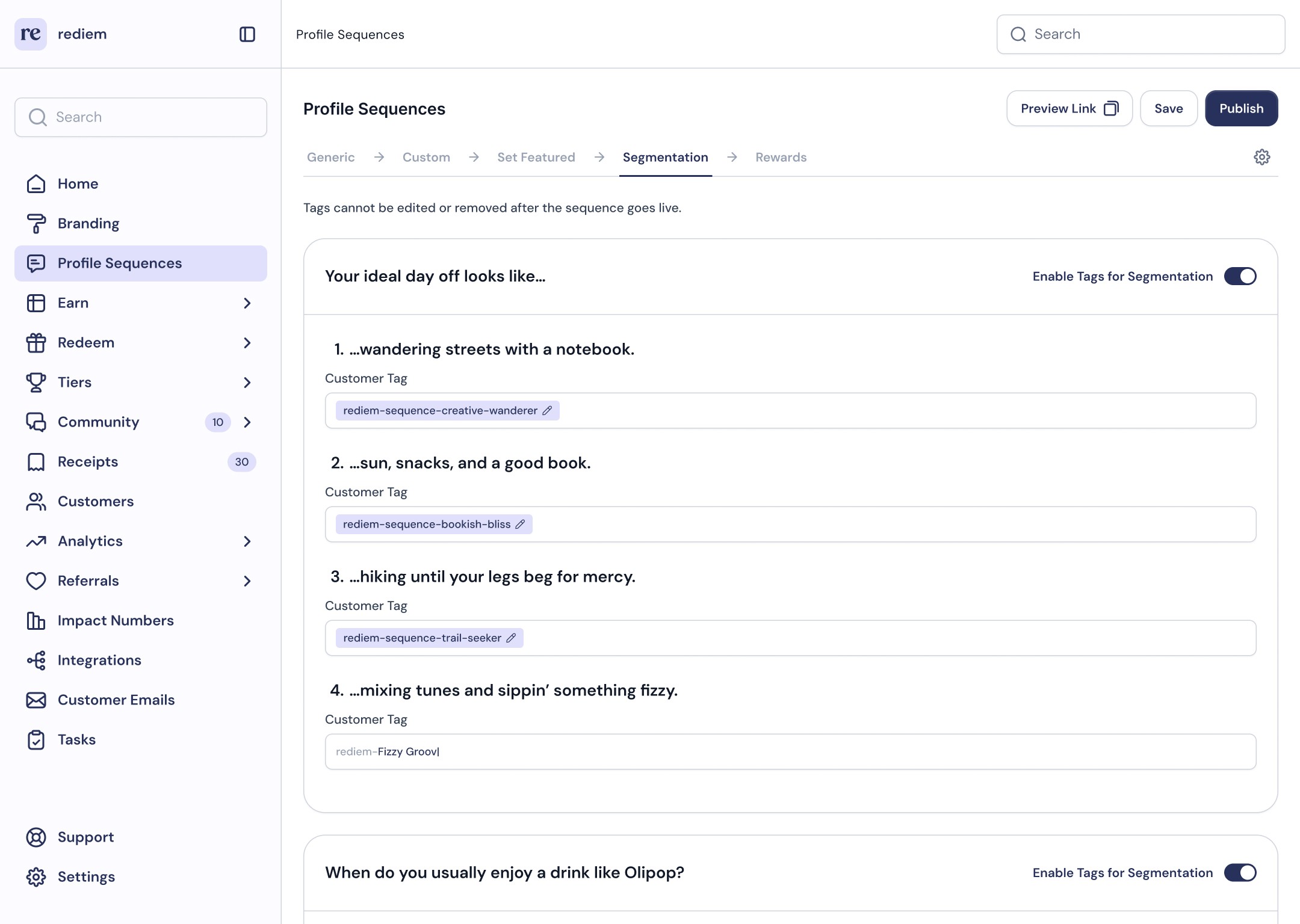
Task: Edit the bookish-bliss tag pencil icon
Action: tap(520, 524)
